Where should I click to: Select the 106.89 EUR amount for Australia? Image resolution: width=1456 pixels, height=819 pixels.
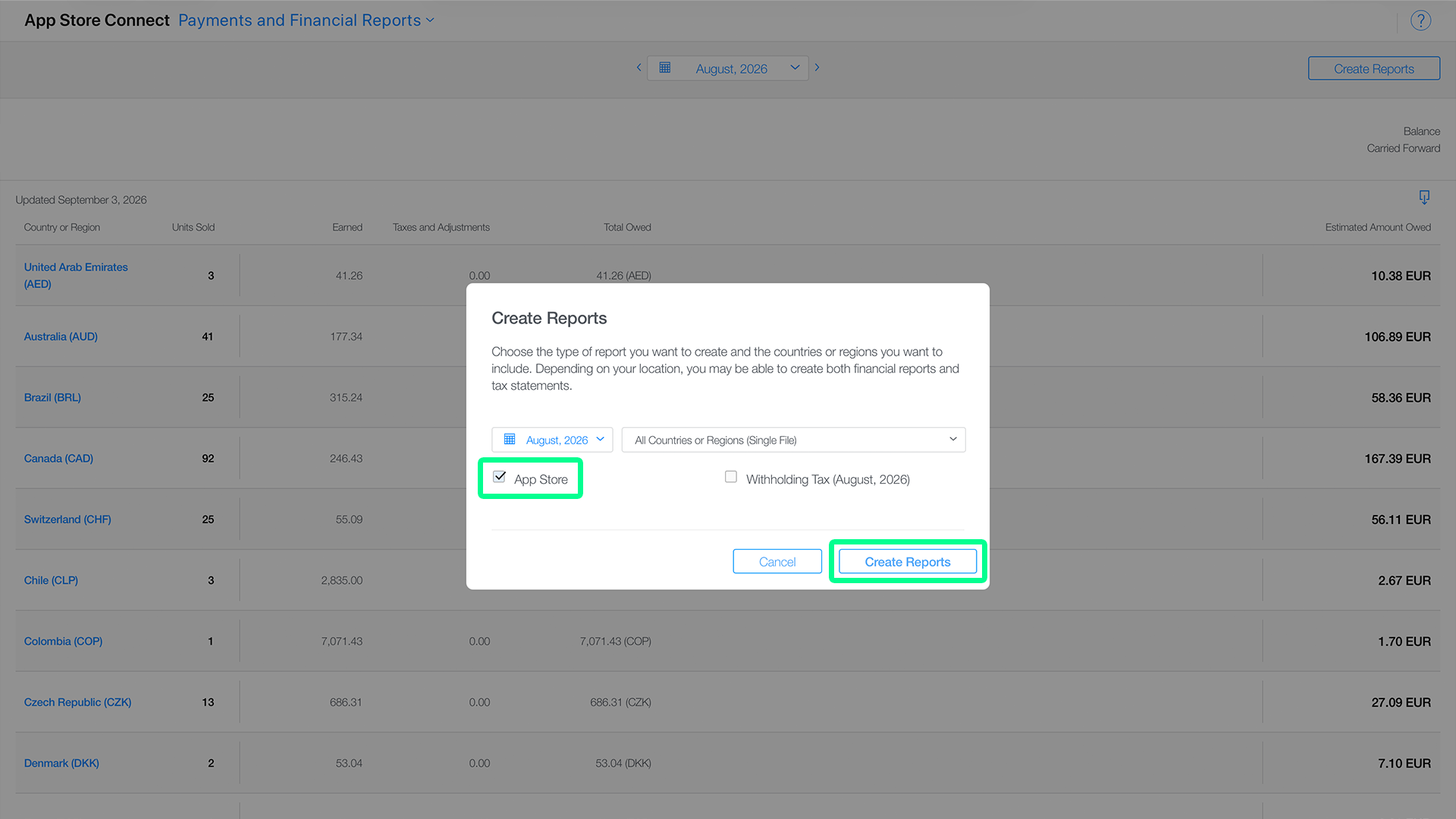[1398, 337]
